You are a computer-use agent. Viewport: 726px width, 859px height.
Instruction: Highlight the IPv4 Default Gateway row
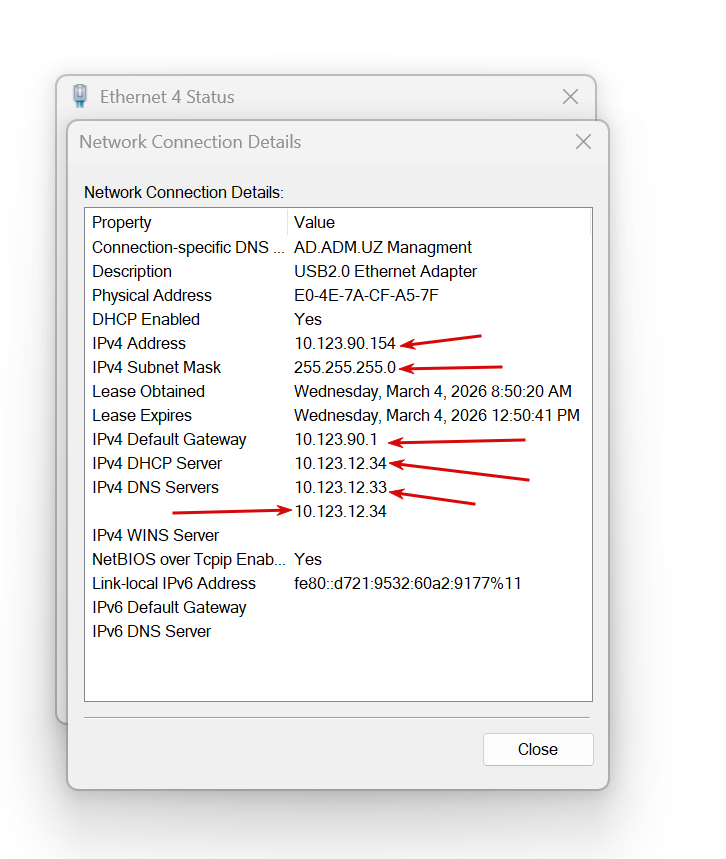click(169, 439)
